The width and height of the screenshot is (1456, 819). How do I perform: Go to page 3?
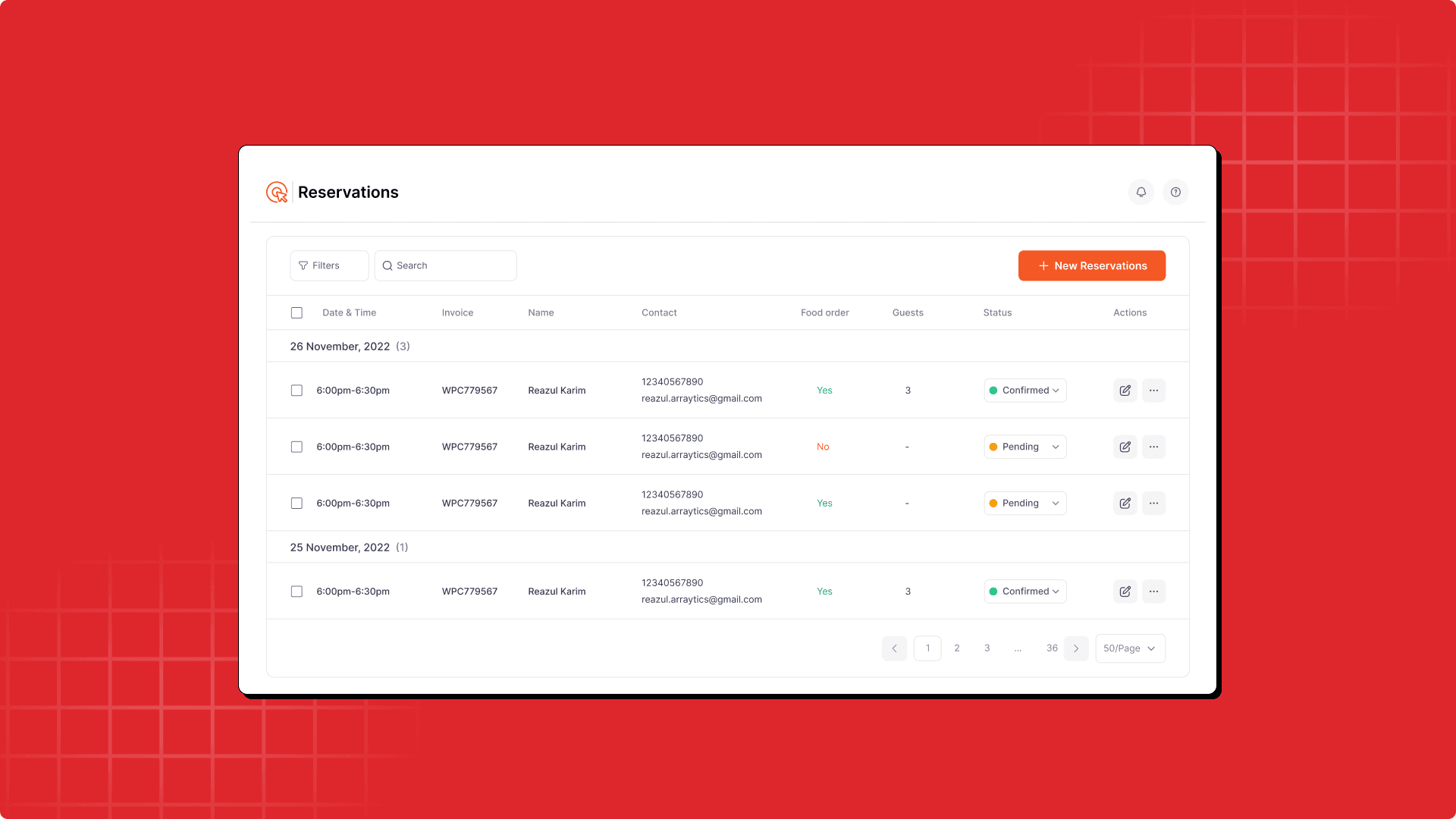[x=987, y=648]
